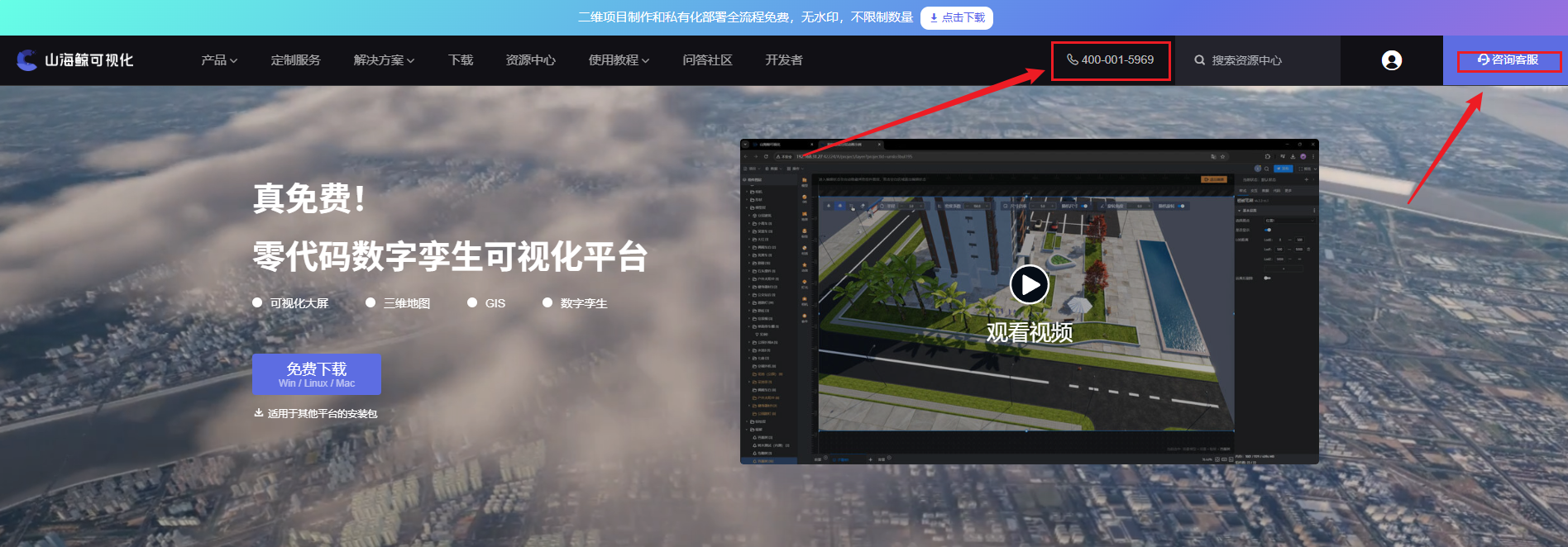Expand the 产品 dropdown menu
Screen dimensions: 1568x547
(219, 60)
